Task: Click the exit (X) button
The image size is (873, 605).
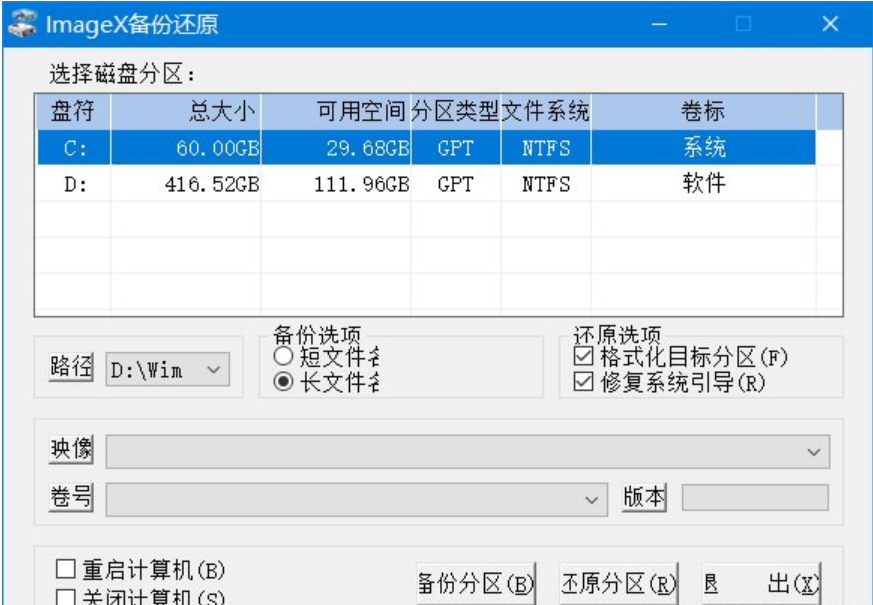Action: [x=761, y=584]
